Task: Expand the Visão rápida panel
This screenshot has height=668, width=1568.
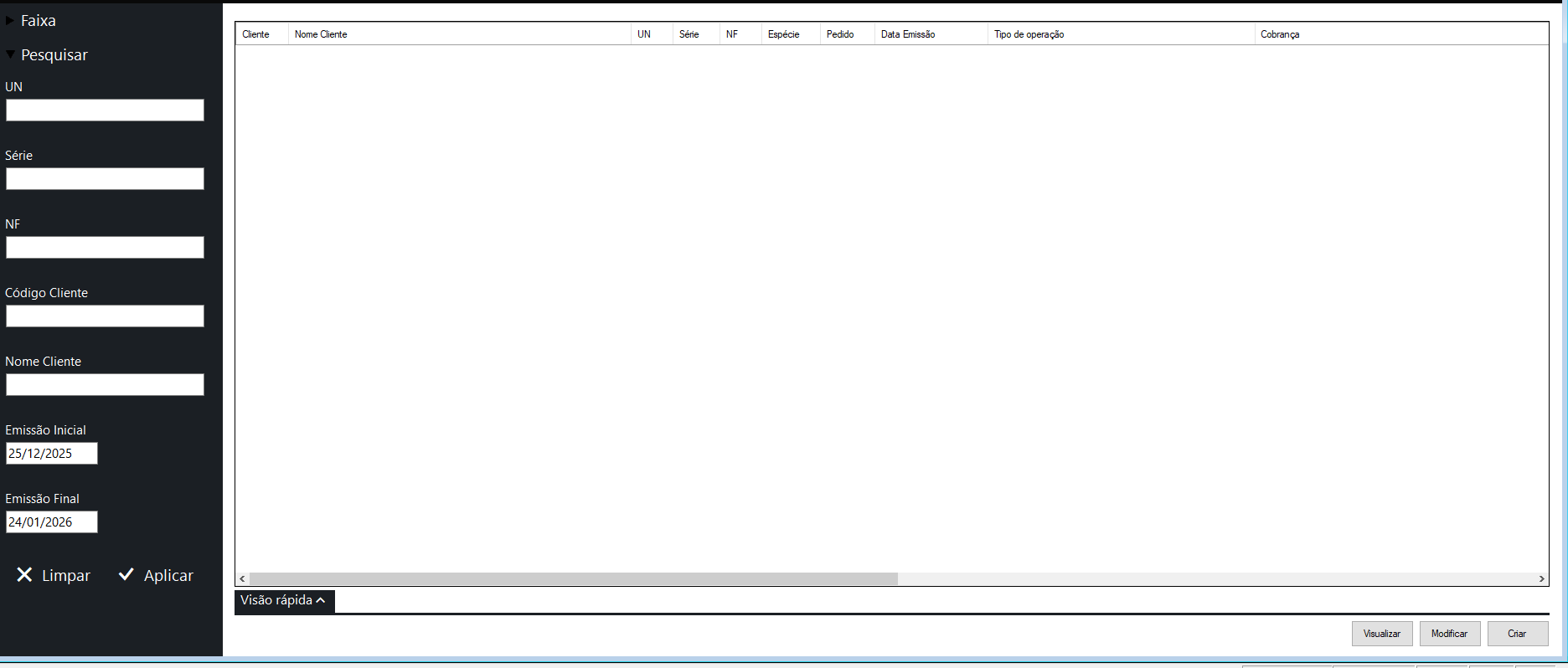Action: point(284,600)
